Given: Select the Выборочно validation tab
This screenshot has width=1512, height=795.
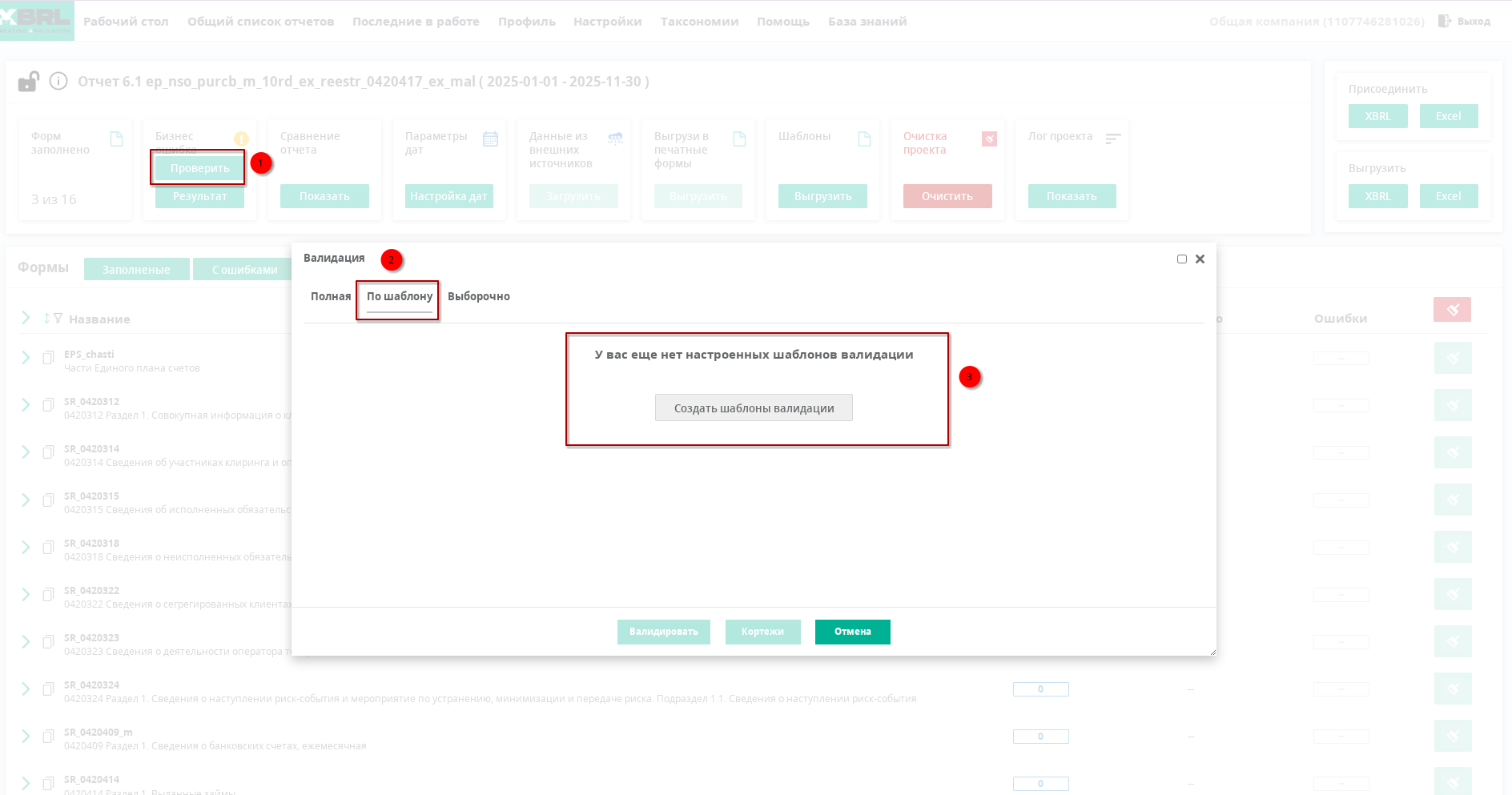Looking at the screenshot, I should pyautogui.click(x=478, y=297).
